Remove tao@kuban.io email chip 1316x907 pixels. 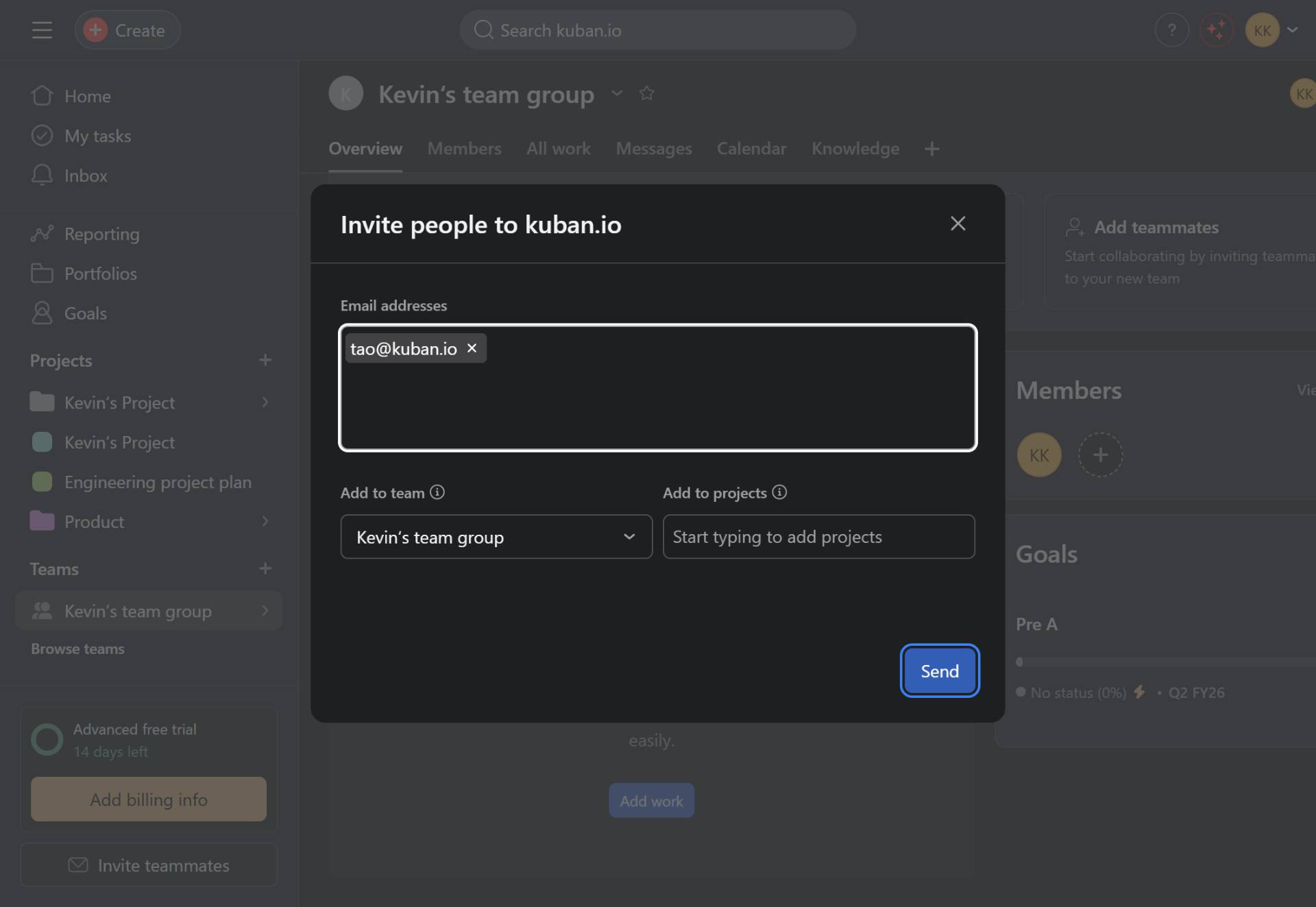coord(472,348)
